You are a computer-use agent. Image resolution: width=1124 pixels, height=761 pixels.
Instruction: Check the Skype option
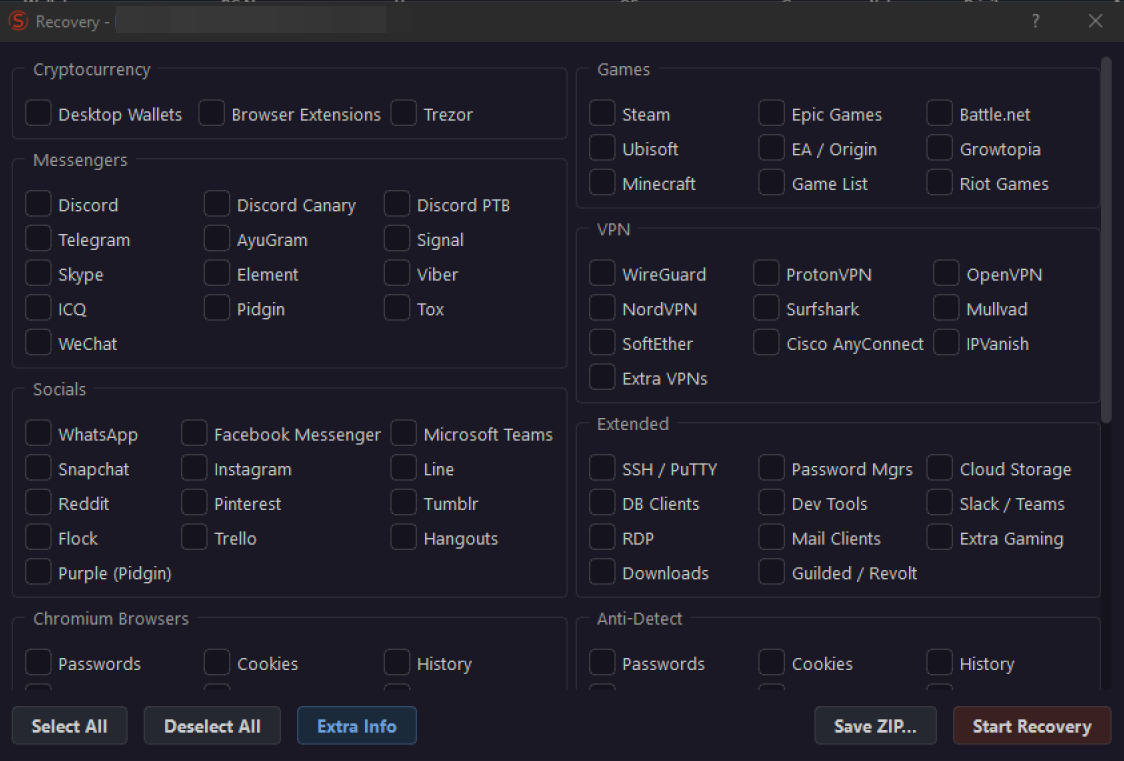coord(38,273)
